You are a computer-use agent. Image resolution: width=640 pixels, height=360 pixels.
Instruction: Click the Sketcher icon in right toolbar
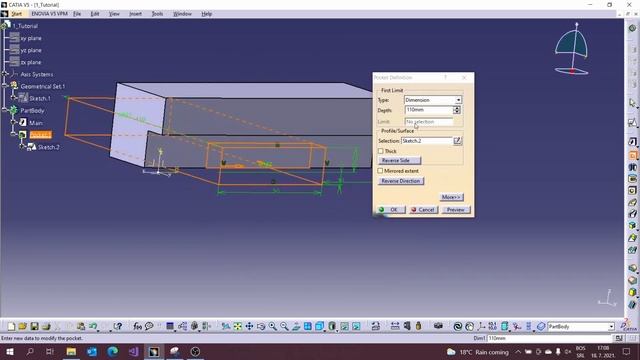tap(632, 122)
